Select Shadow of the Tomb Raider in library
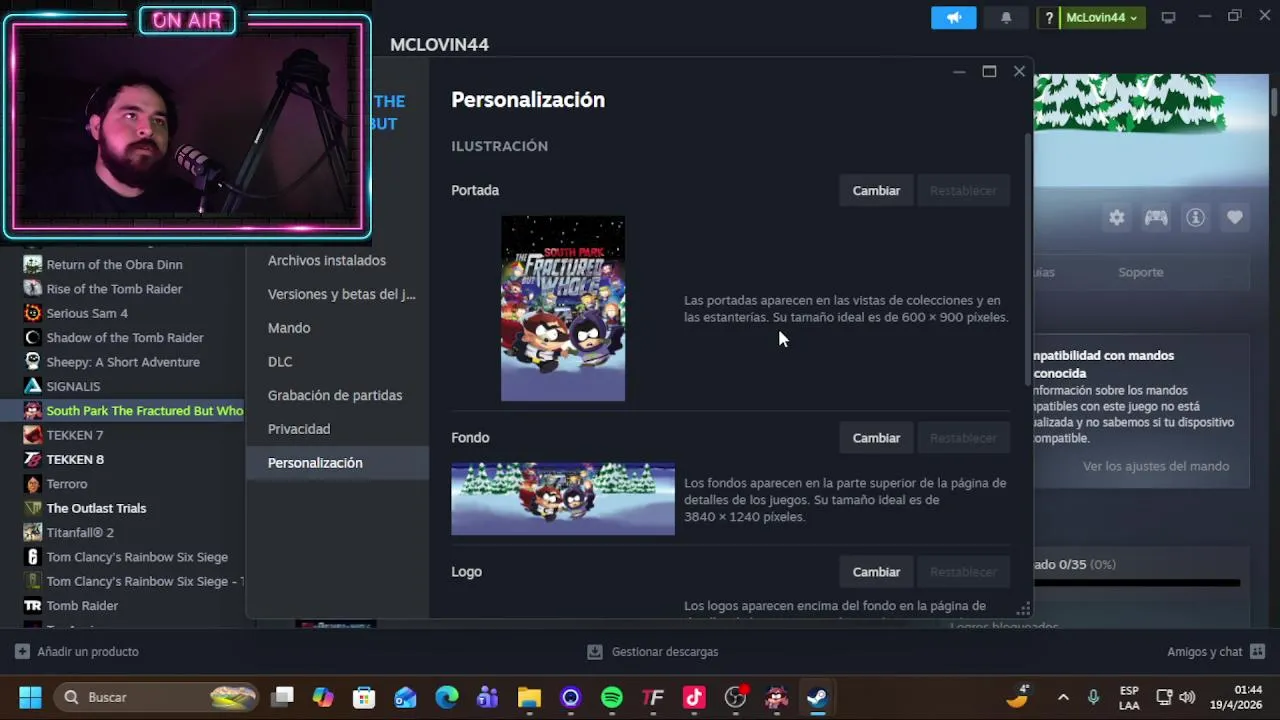The image size is (1280, 720). (x=125, y=338)
